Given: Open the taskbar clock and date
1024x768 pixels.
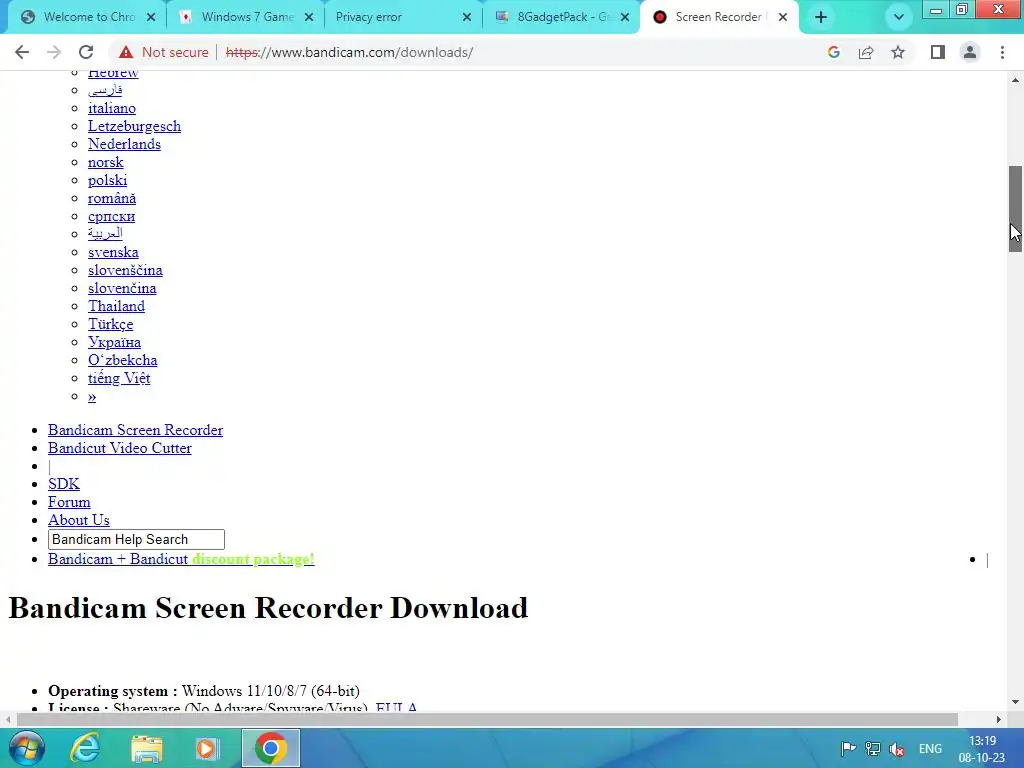Looking at the screenshot, I should (x=982, y=749).
